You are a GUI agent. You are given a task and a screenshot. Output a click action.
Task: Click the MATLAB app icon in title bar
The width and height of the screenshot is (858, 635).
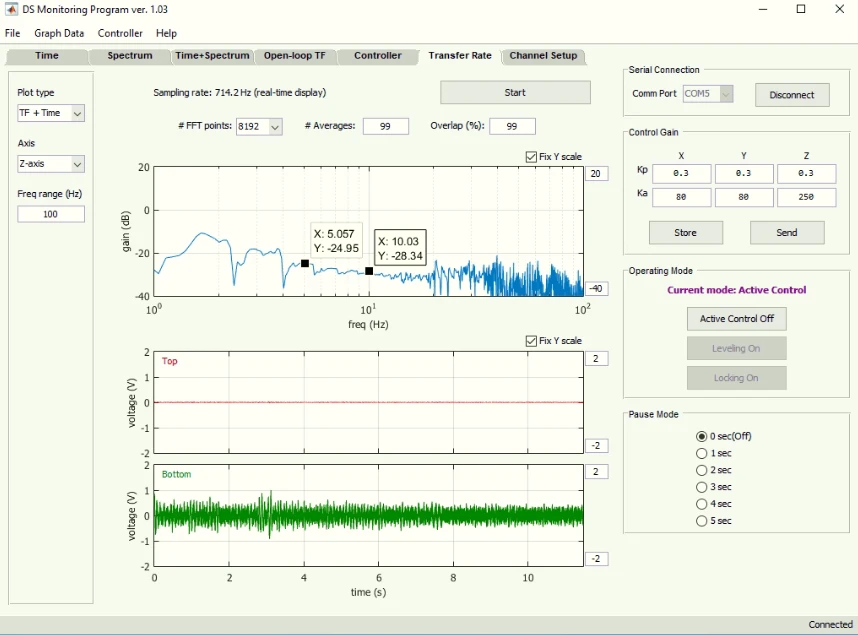coord(11,9)
